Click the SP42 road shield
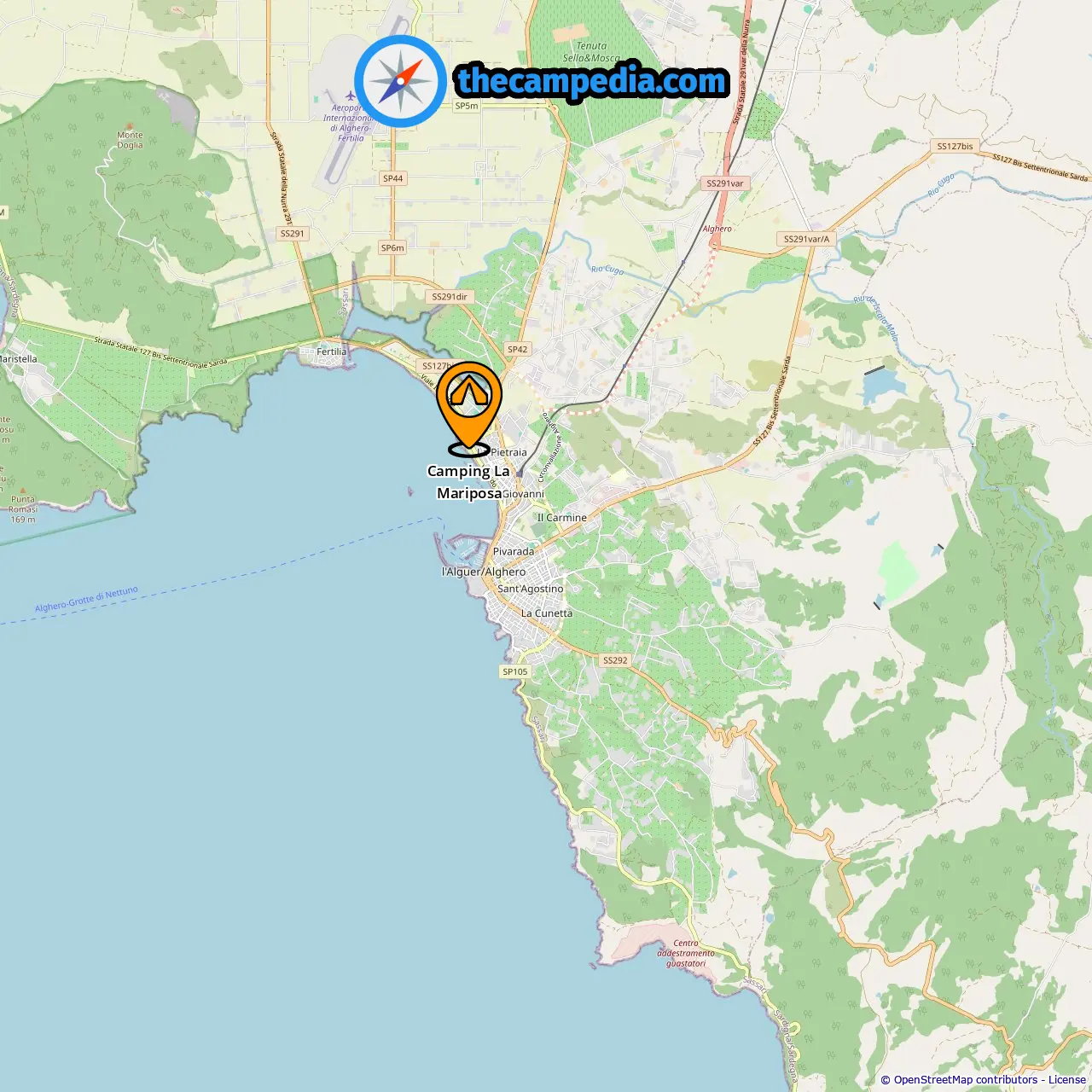1092x1092 pixels. [517, 349]
